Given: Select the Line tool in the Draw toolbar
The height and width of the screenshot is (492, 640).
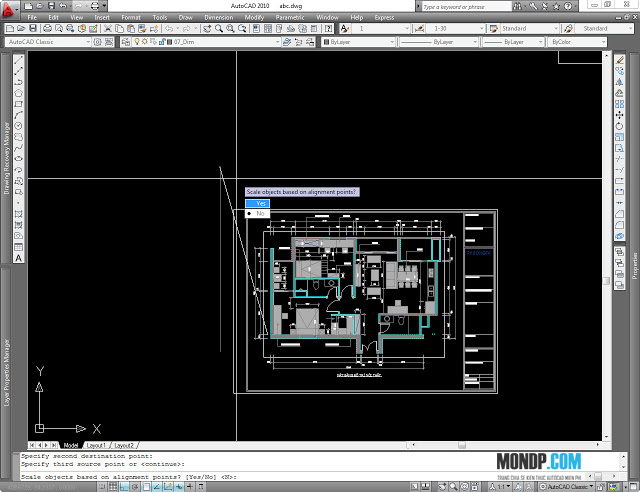Looking at the screenshot, I should click(18, 60).
